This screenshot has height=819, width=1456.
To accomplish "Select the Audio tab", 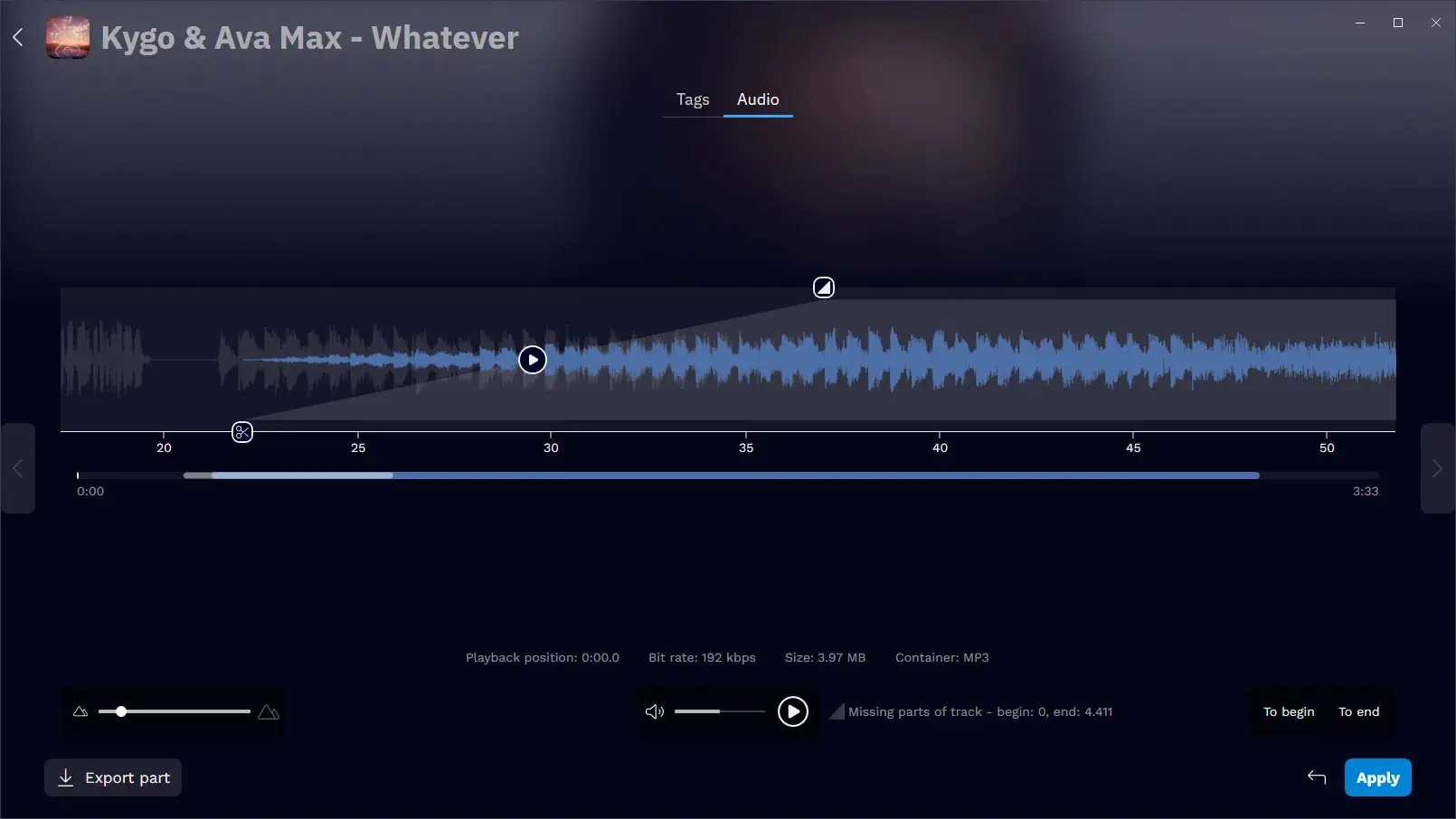I will point(758,99).
